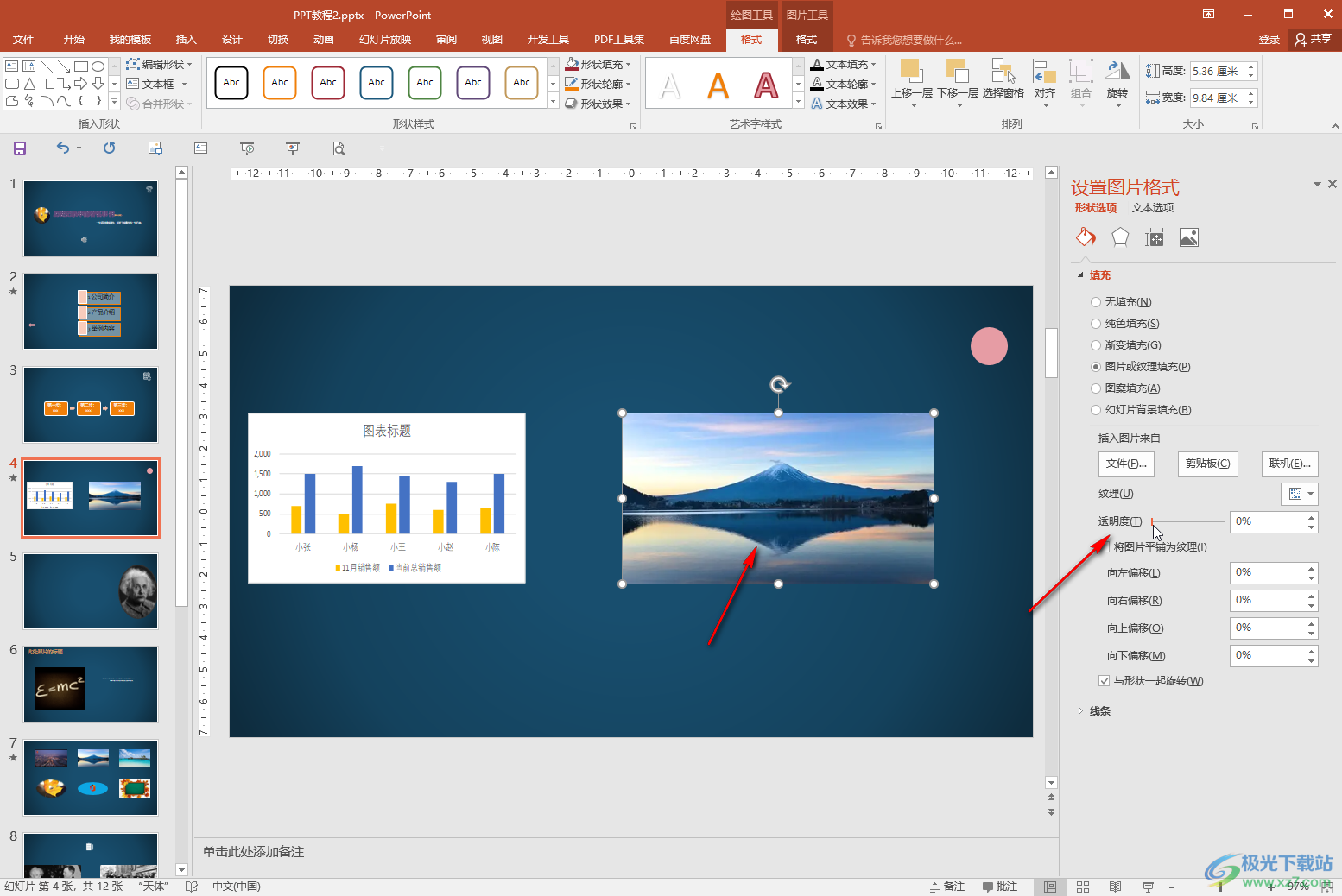Switch to Slide Sorter view icon
1342x896 pixels.
point(1083,887)
